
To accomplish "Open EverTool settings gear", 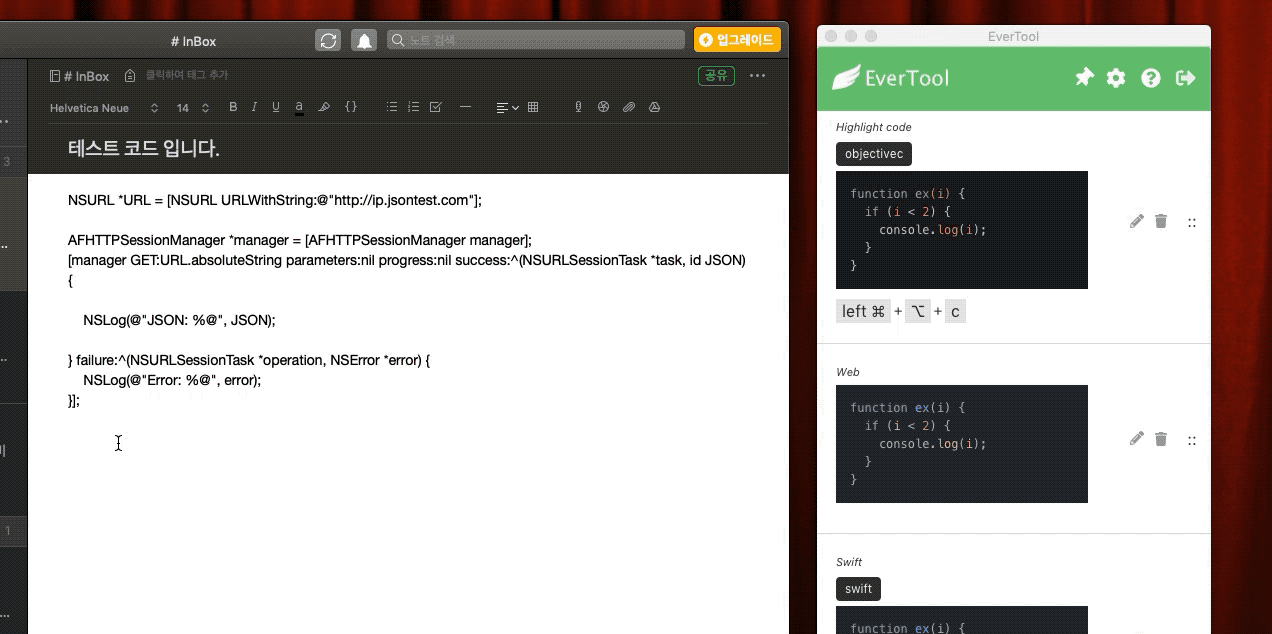I will coord(1116,78).
